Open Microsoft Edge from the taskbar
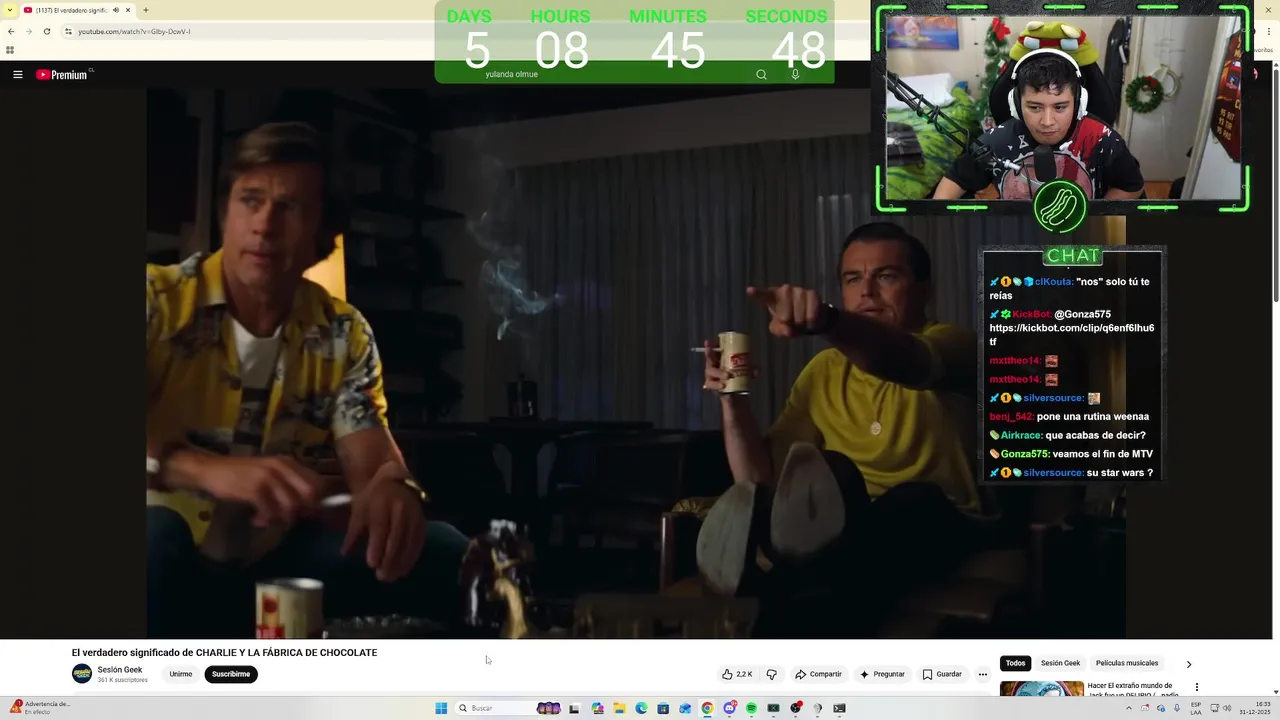The image size is (1280, 720). 641,708
